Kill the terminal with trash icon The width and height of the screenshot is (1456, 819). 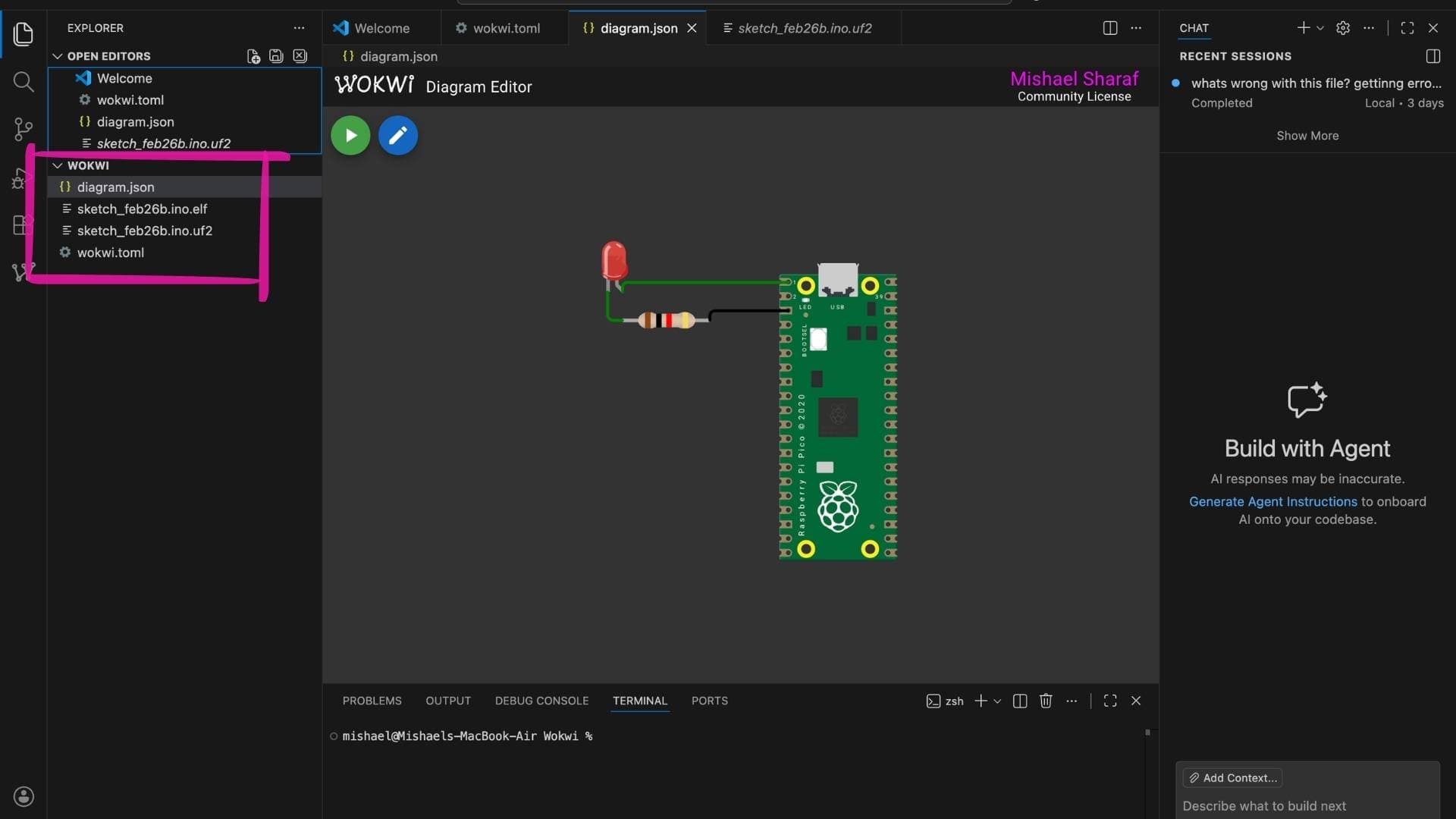point(1046,701)
